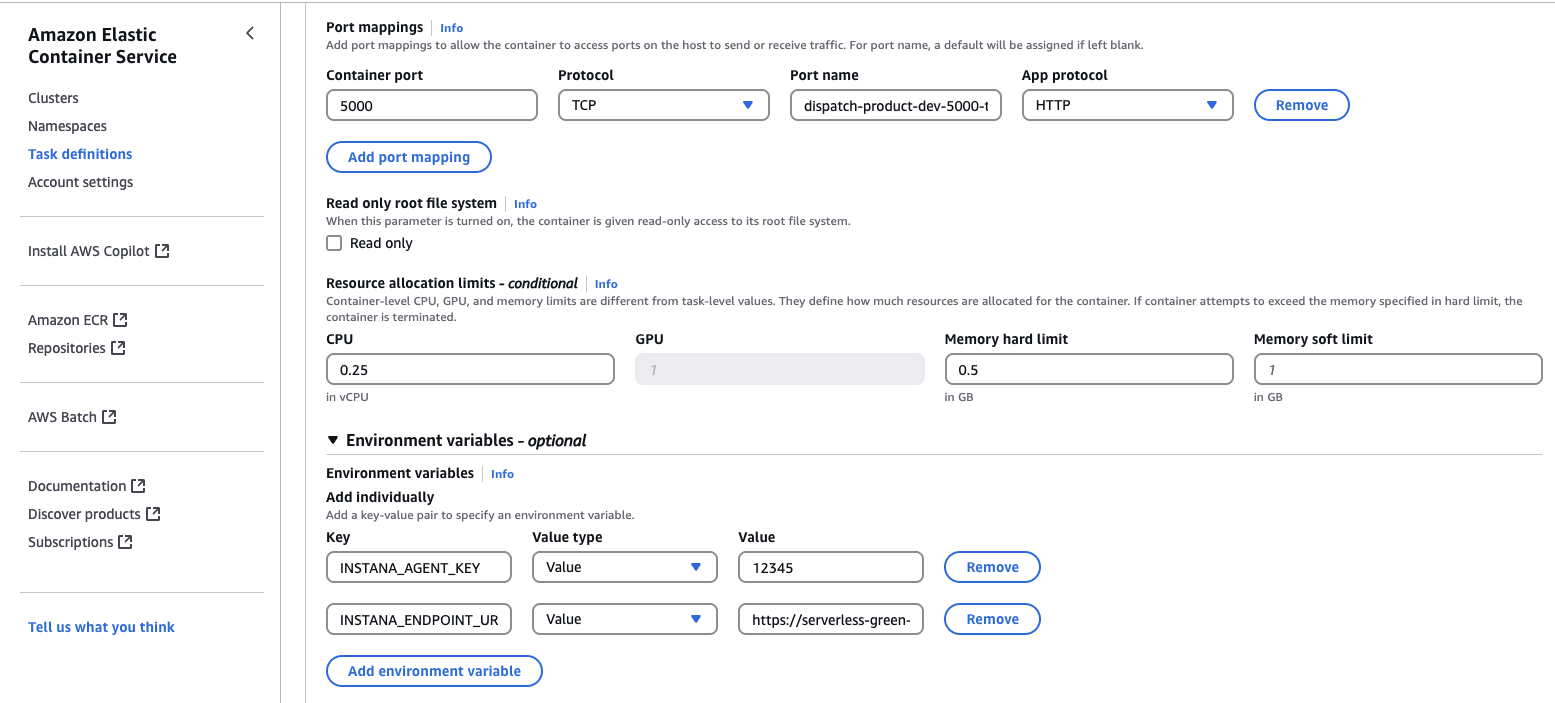Open the Protocol dropdown showing TCP

663,105
